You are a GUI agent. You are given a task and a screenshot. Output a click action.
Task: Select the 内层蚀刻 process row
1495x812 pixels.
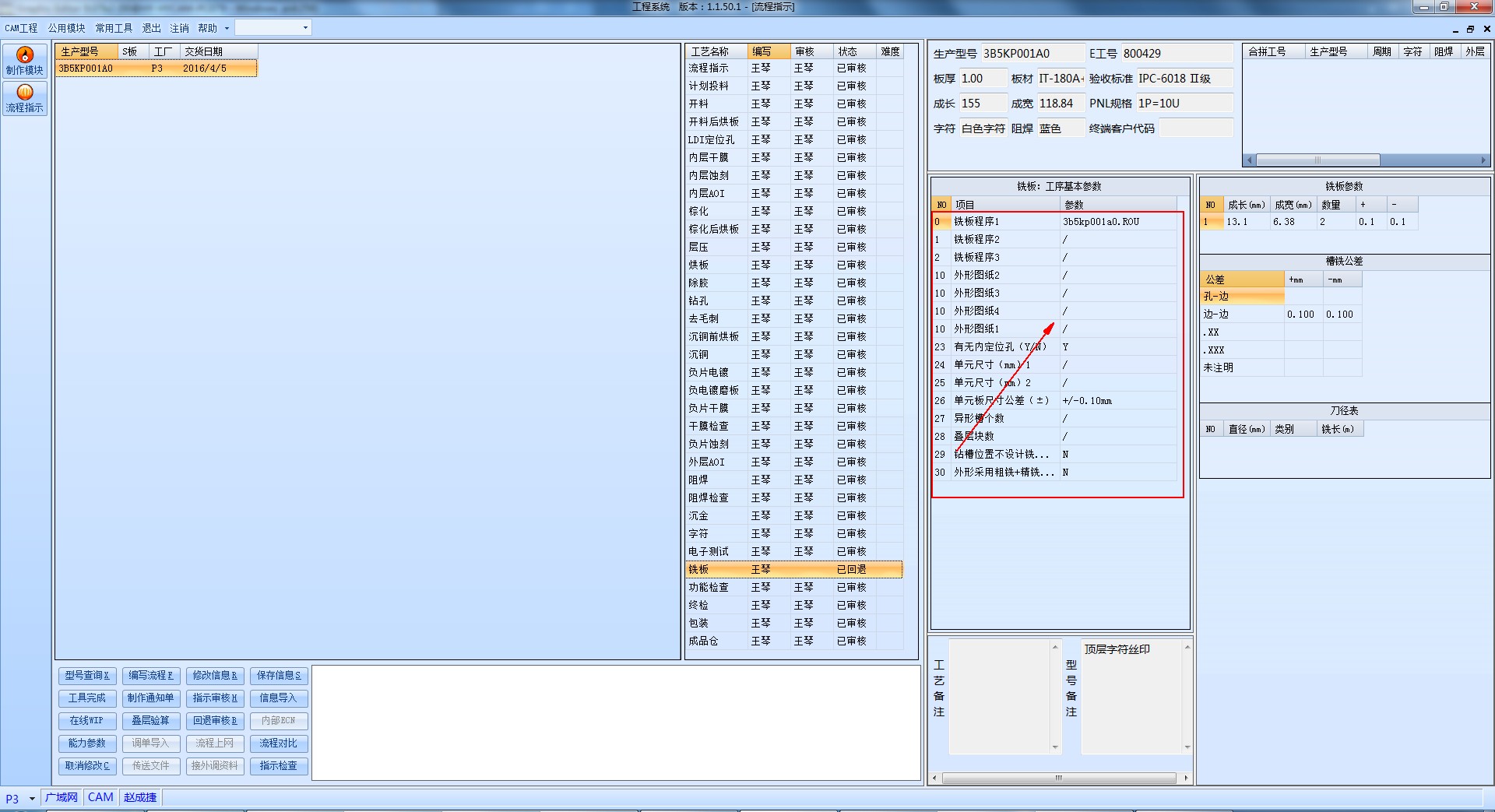[794, 176]
